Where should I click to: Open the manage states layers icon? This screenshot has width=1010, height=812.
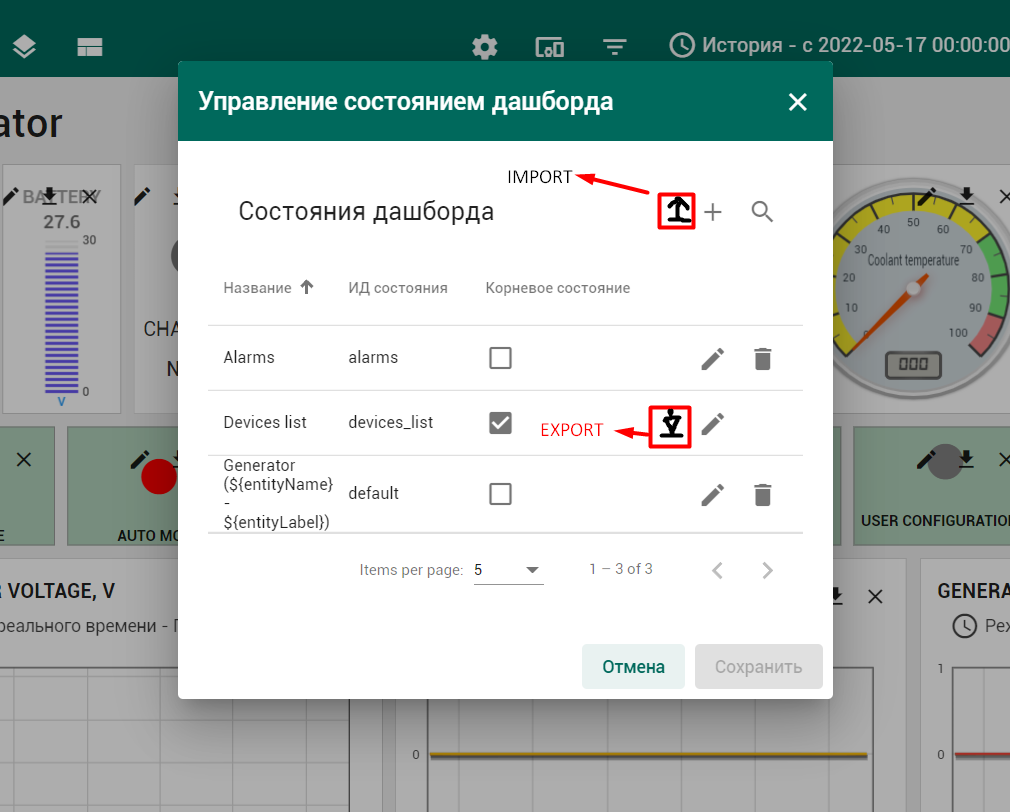pyautogui.click(x=24, y=47)
